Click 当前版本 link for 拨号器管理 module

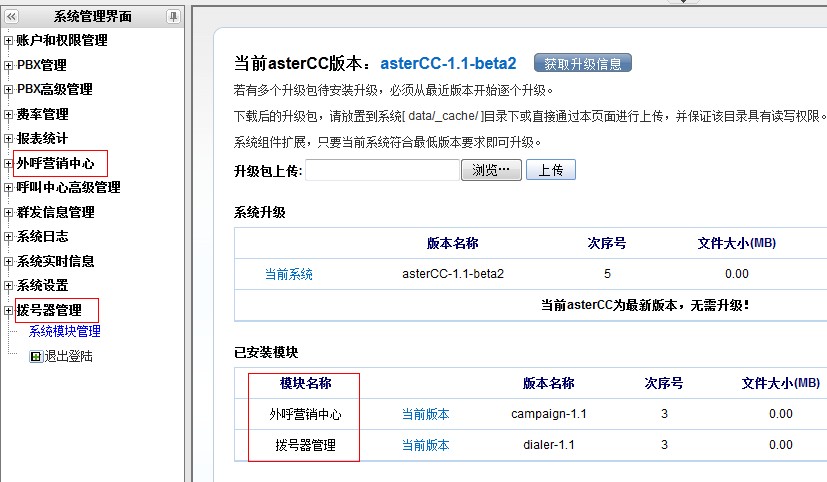pyautogui.click(x=425, y=445)
